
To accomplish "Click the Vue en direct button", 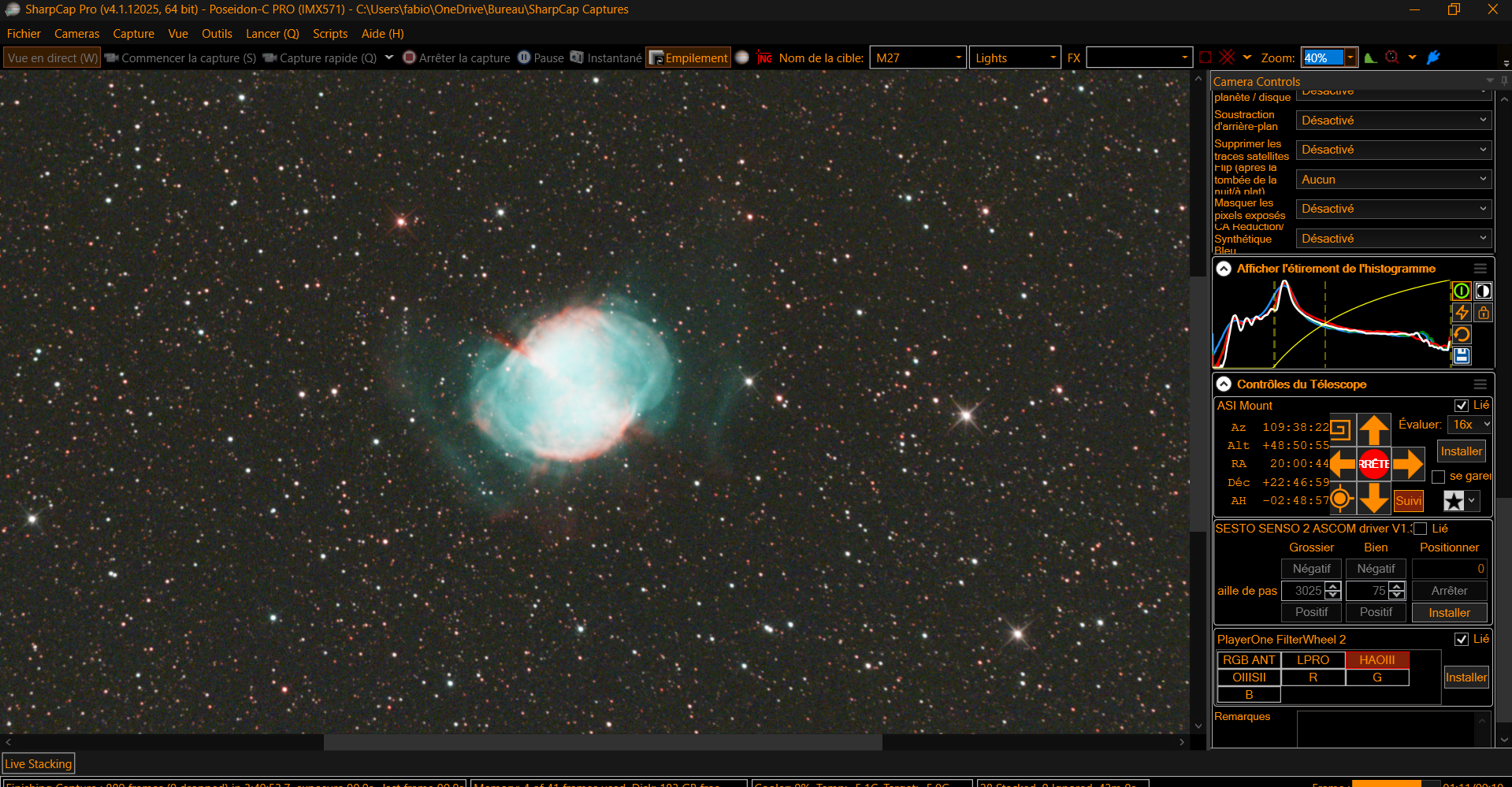I will click(x=53, y=58).
